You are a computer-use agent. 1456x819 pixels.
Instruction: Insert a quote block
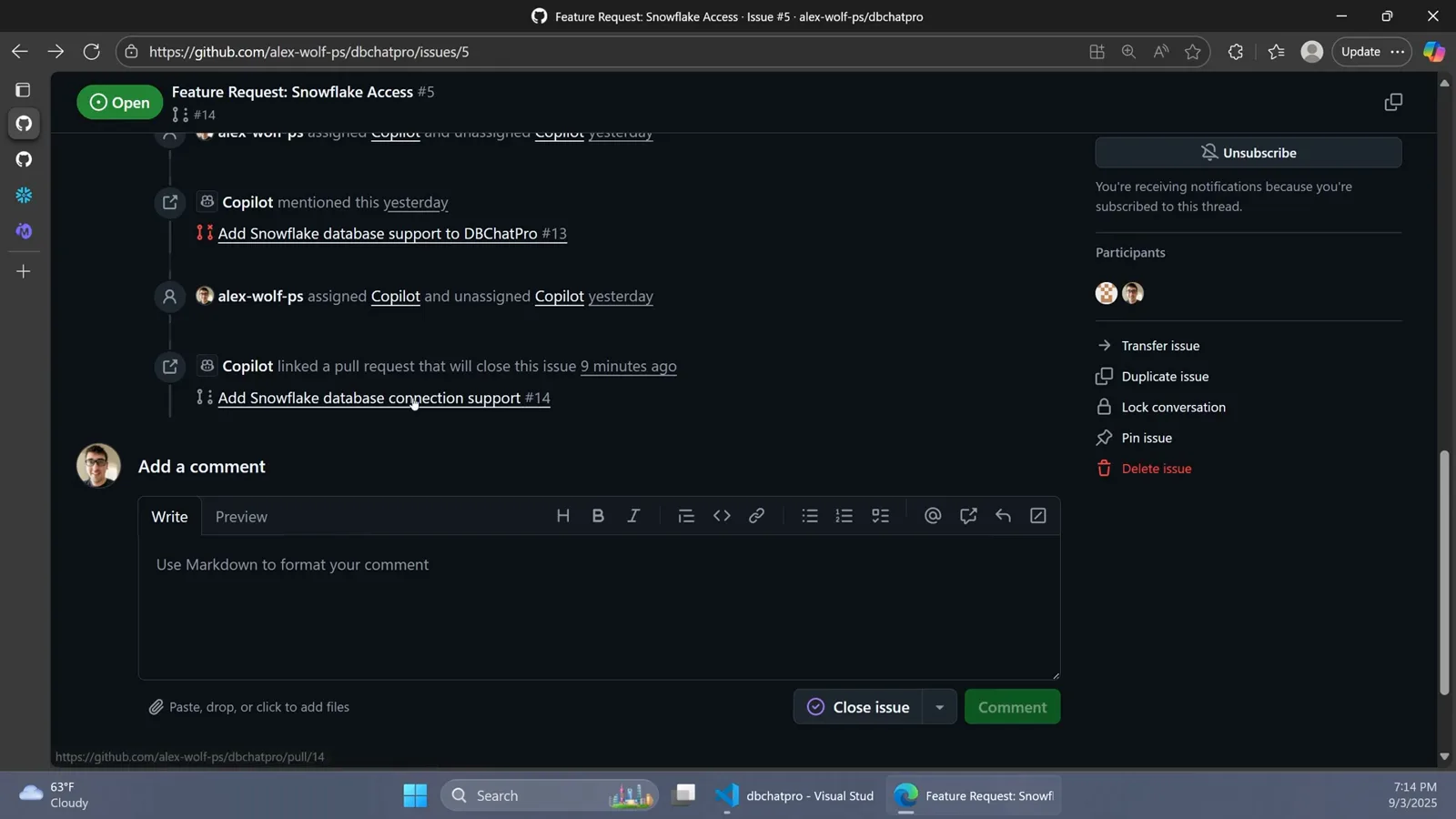coord(686,516)
